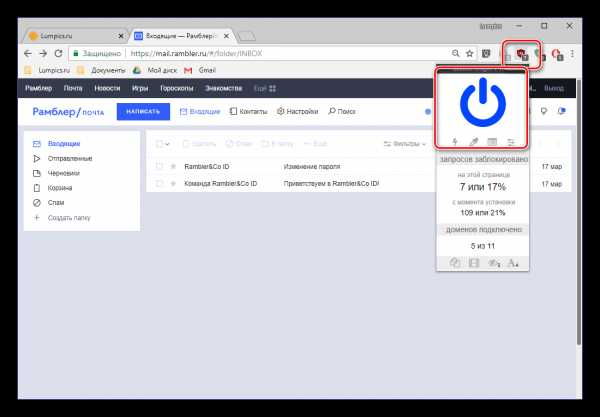Tick checkbox for Команда Rambler&Co ID message

(x=159, y=184)
